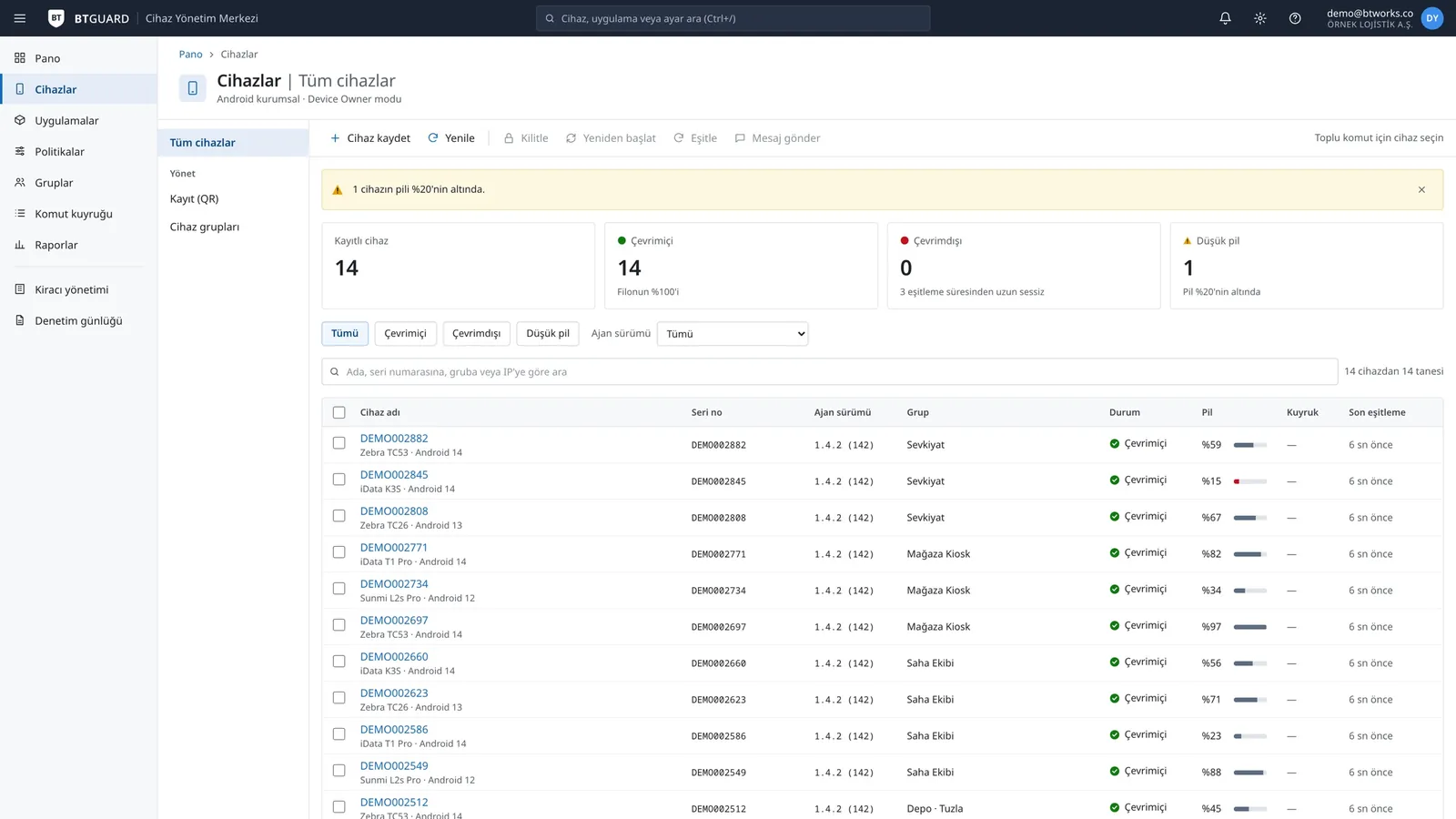Toggle the select-all checkbox in table header
The height and width of the screenshot is (819, 1456).
[x=339, y=412]
